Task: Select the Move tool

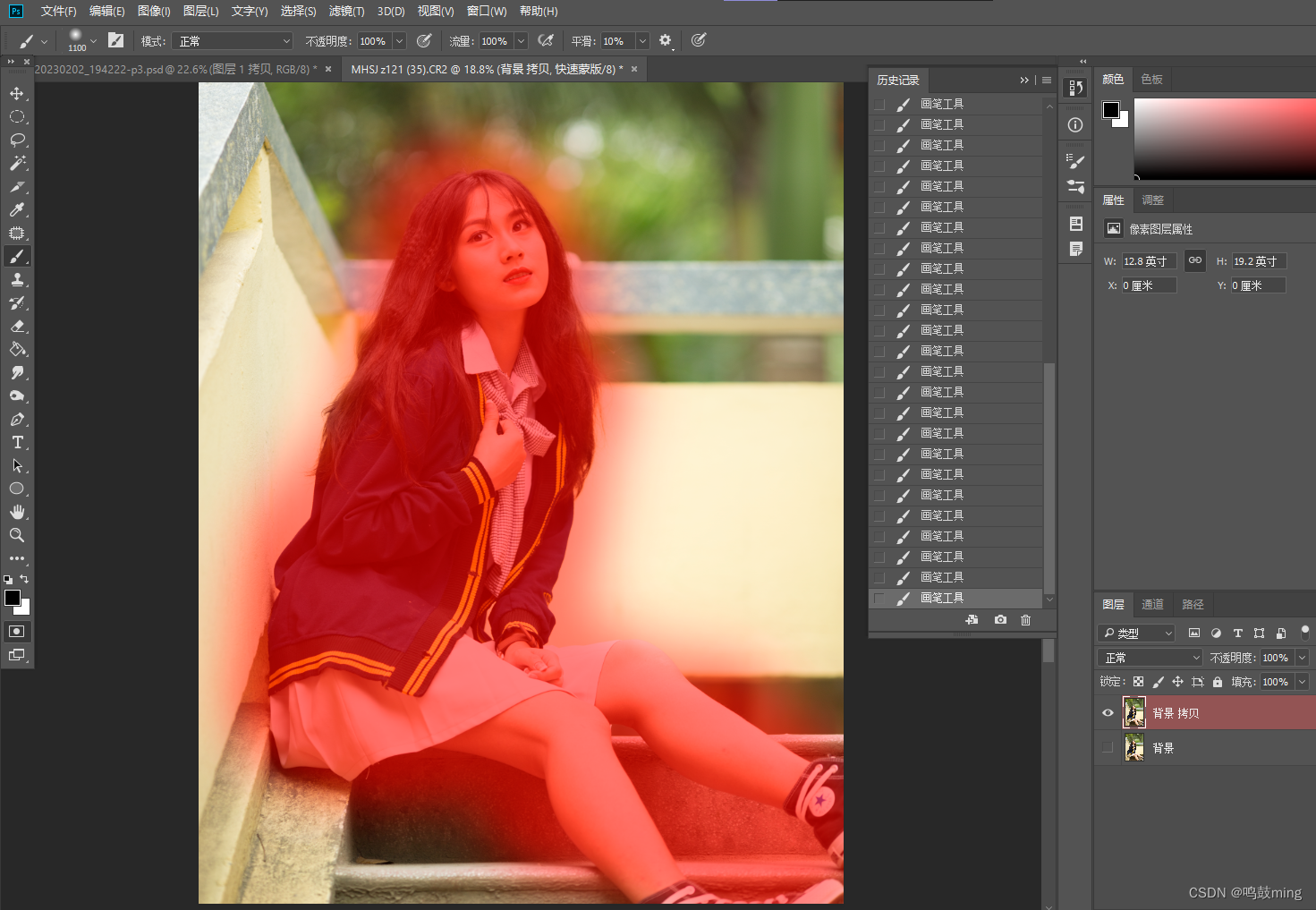Action: pos(17,93)
